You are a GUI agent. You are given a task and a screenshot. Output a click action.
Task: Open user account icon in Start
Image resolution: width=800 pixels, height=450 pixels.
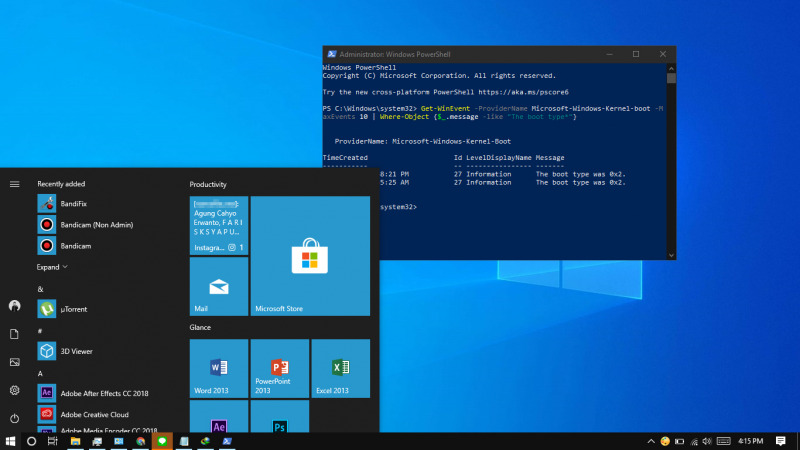(x=14, y=306)
